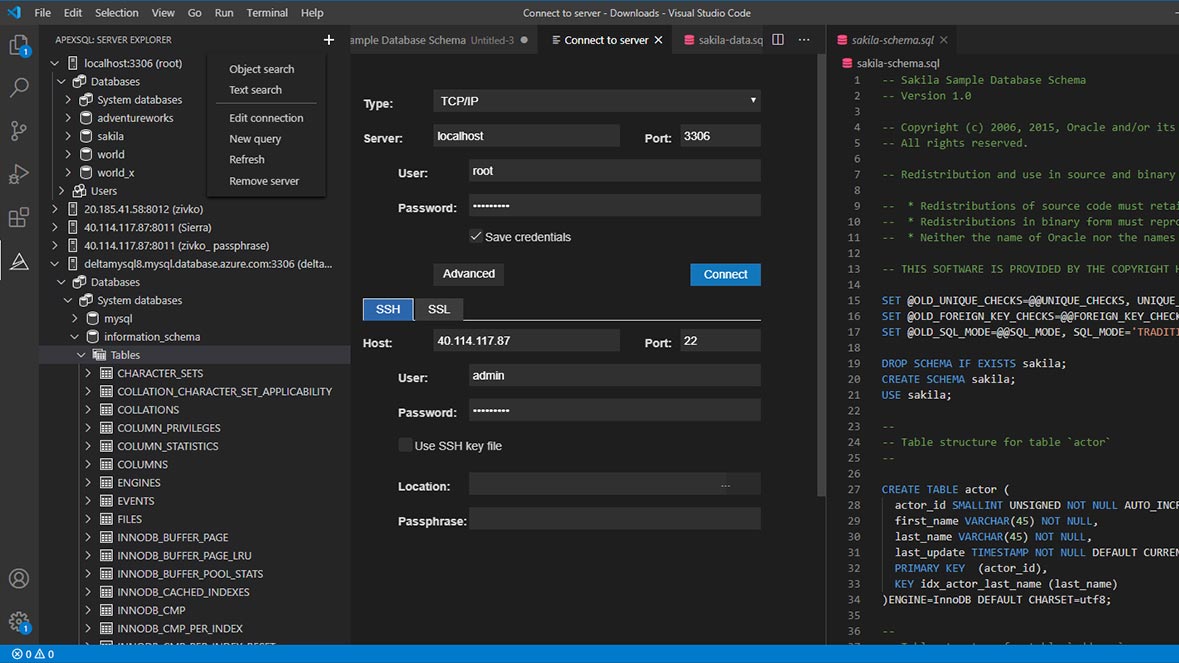Image resolution: width=1179 pixels, height=663 pixels.
Task: Uncheck the Save credentials checkbox
Action: coord(474,238)
